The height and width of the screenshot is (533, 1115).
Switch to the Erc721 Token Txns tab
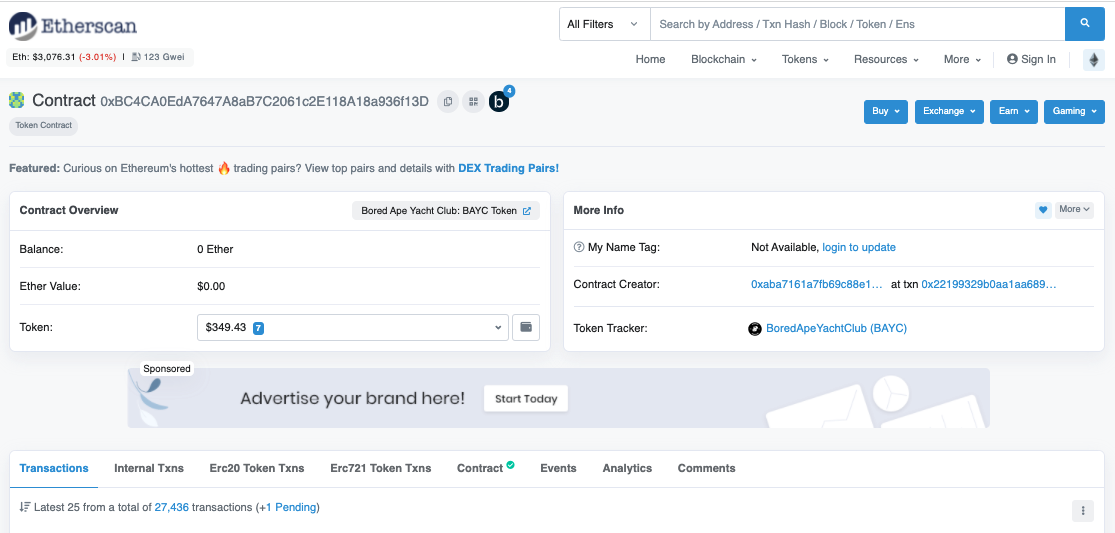click(x=380, y=468)
